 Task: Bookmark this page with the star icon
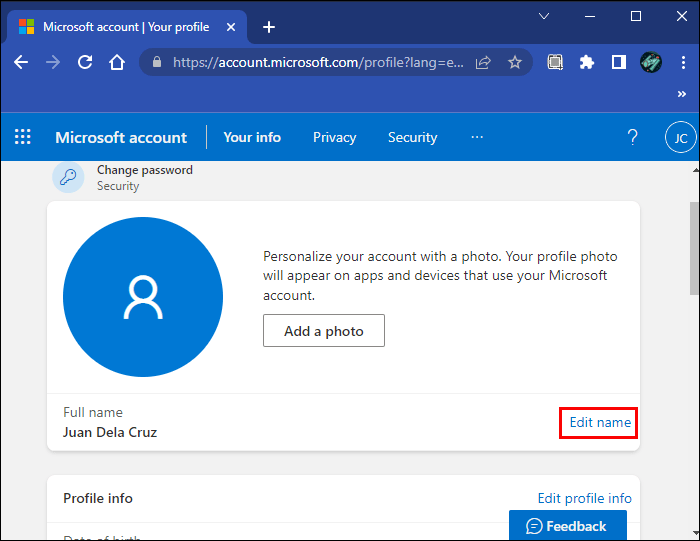515,62
